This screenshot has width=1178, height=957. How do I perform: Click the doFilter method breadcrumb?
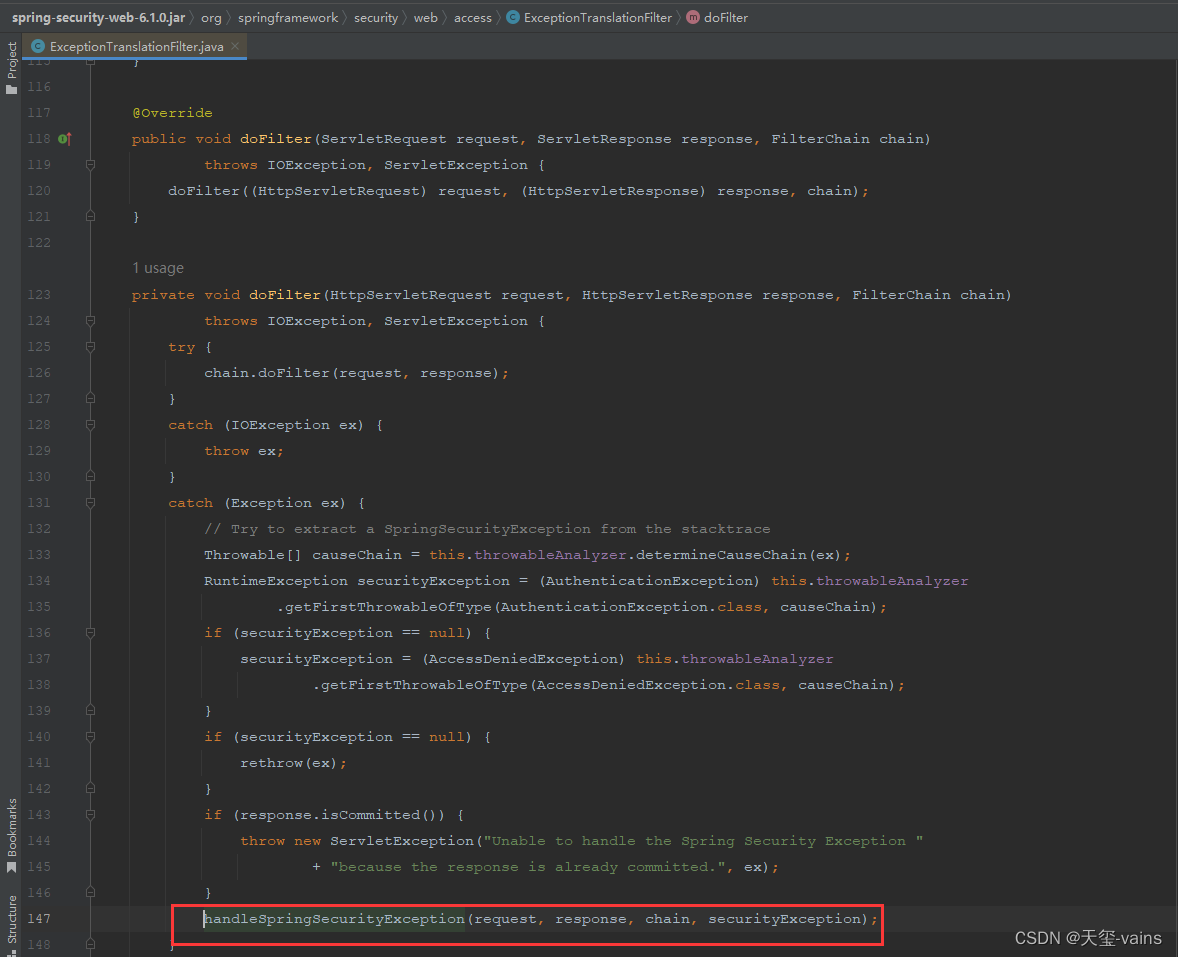pyautogui.click(x=717, y=17)
